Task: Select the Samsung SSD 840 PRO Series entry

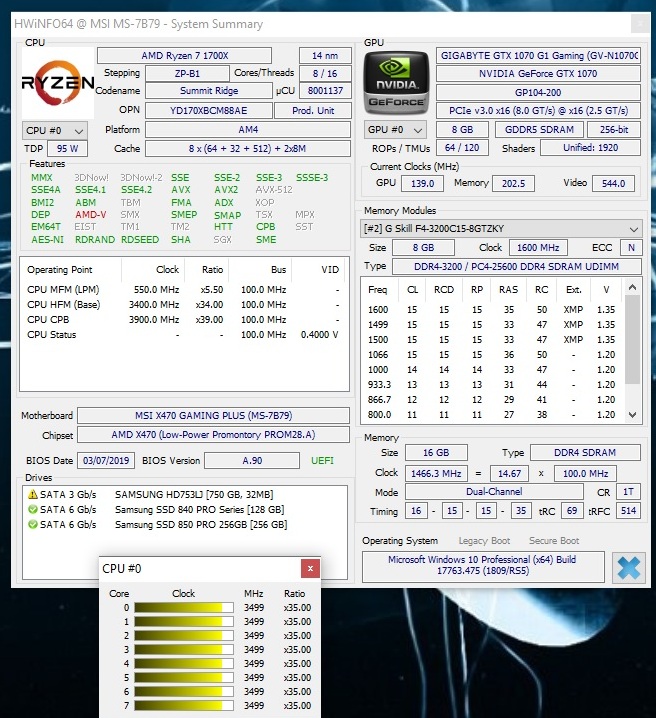Action: point(200,510)
